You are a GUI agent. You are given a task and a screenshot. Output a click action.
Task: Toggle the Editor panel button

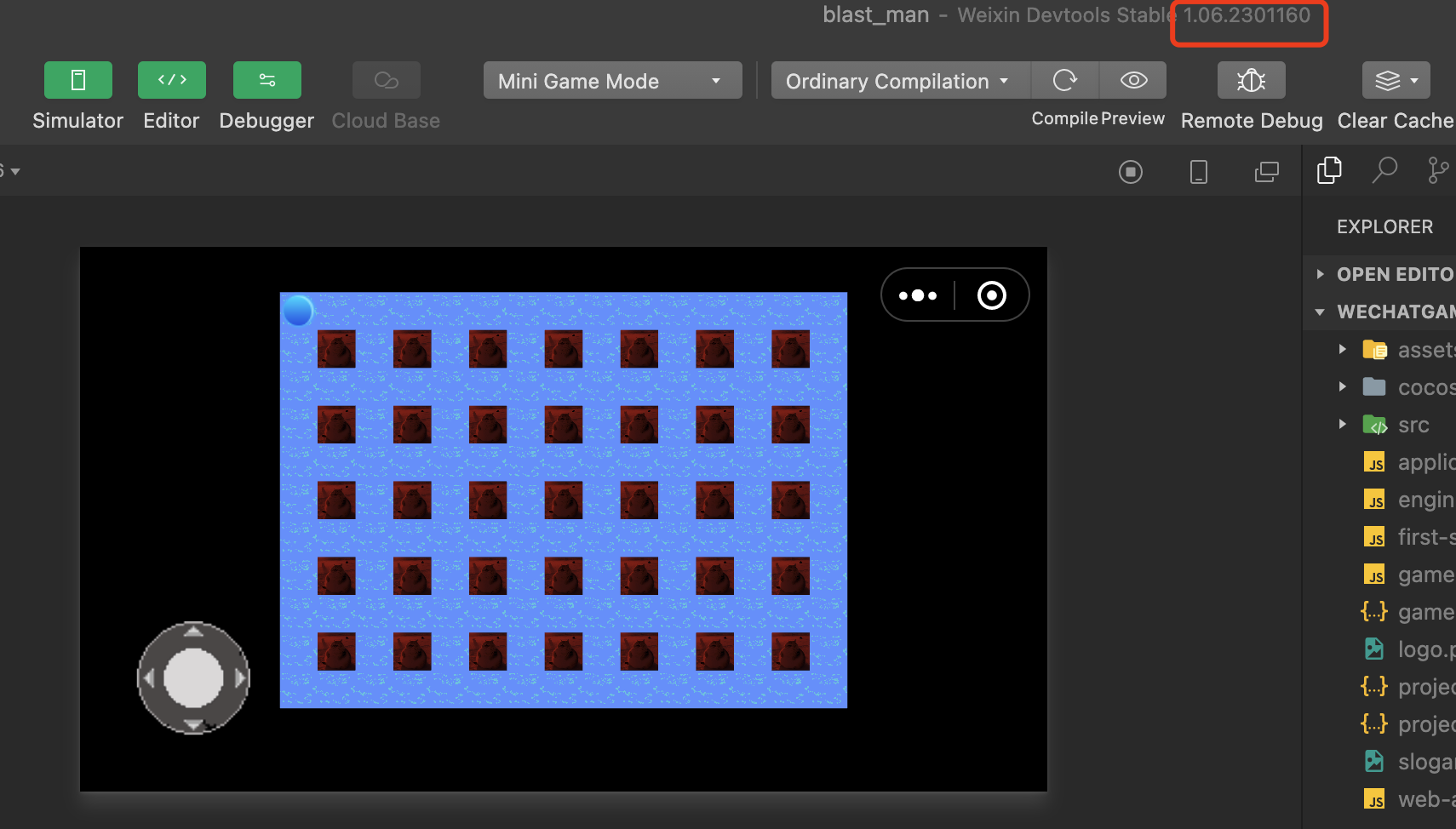click(x=172, y=80)
